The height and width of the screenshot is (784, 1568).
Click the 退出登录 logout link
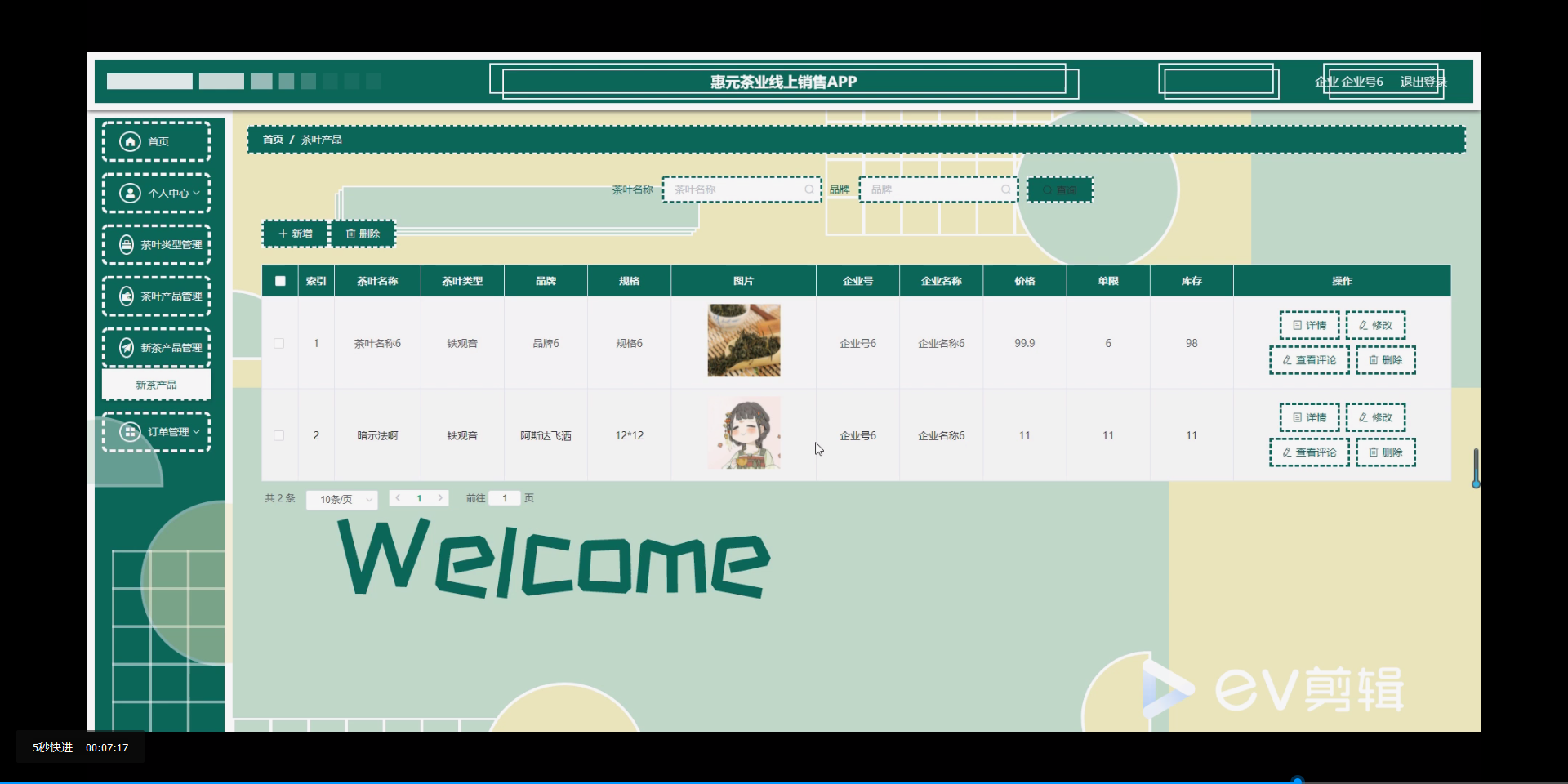point(1423,82)
